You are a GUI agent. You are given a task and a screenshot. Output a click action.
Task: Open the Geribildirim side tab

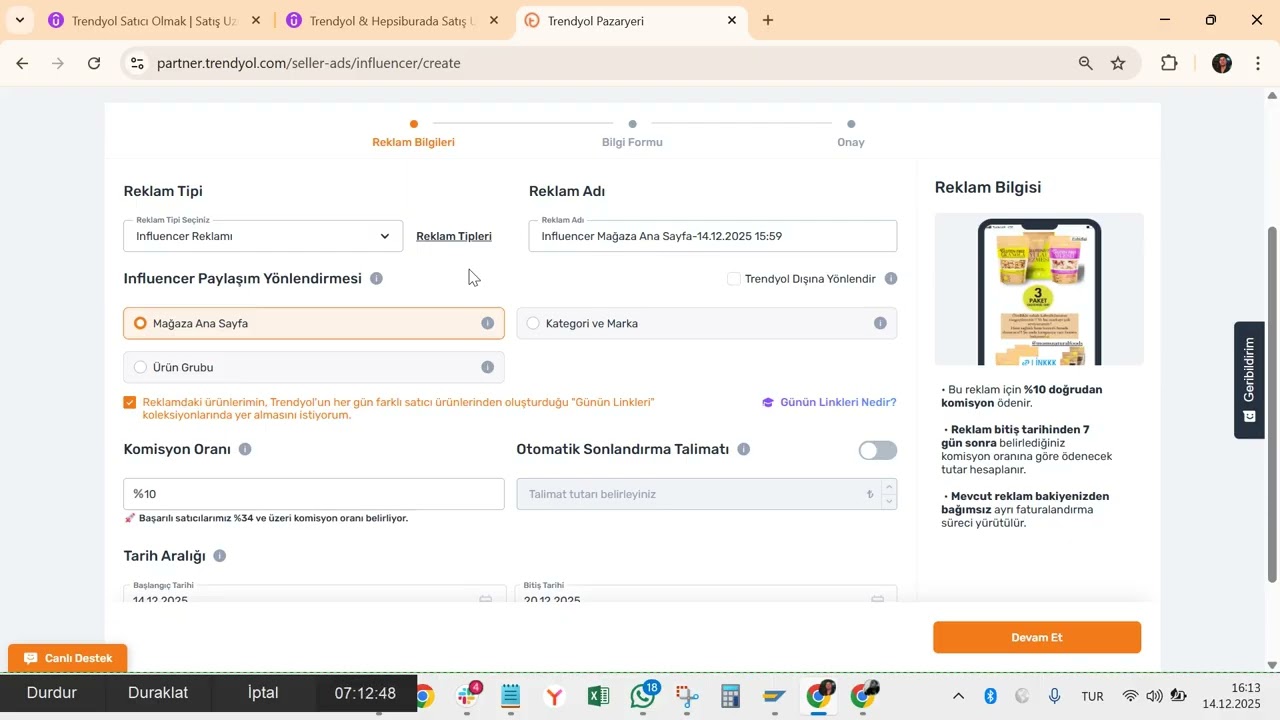pyautogui.click(x=1249, y=380)
